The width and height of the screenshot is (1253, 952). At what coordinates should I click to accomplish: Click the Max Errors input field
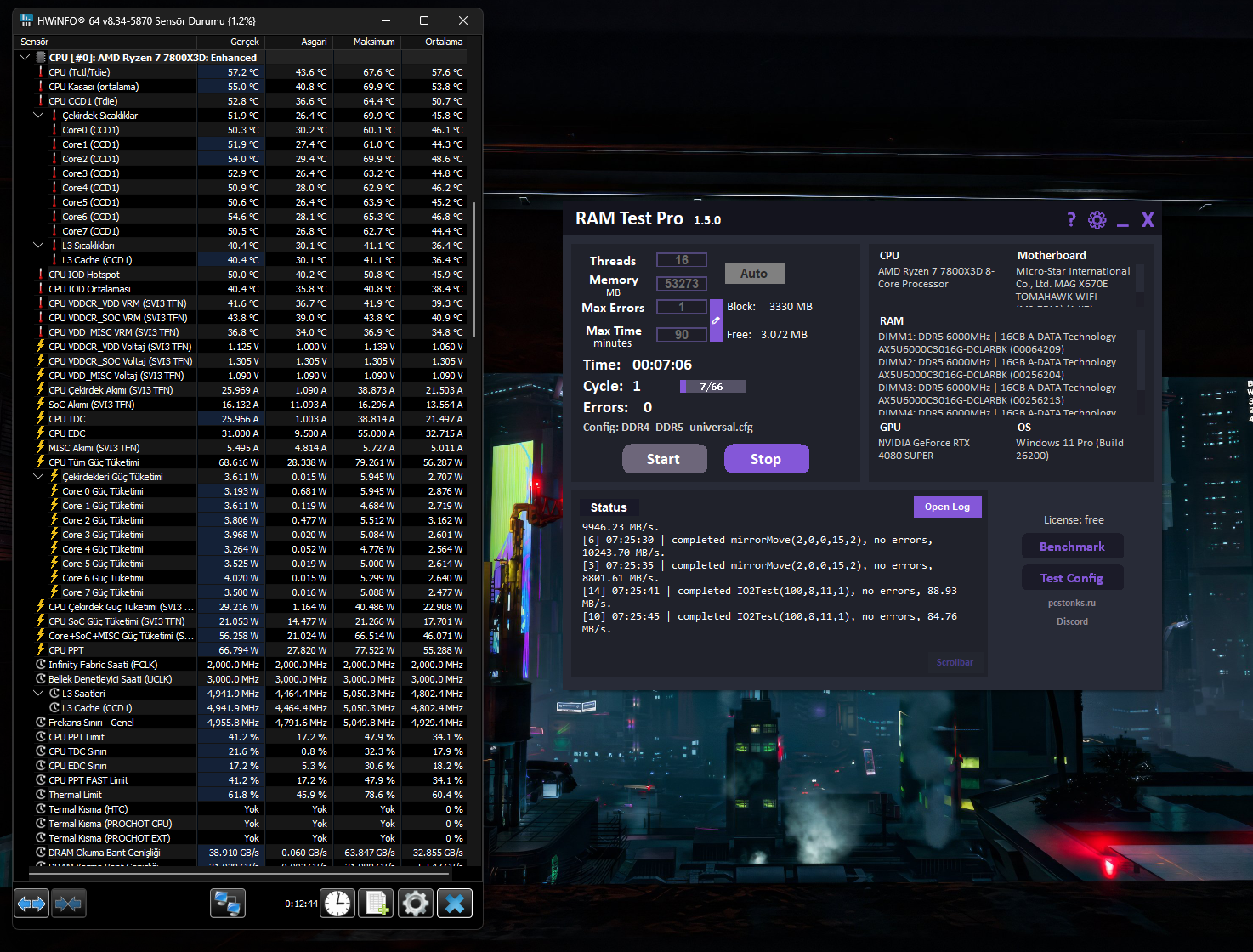[682, 307]
